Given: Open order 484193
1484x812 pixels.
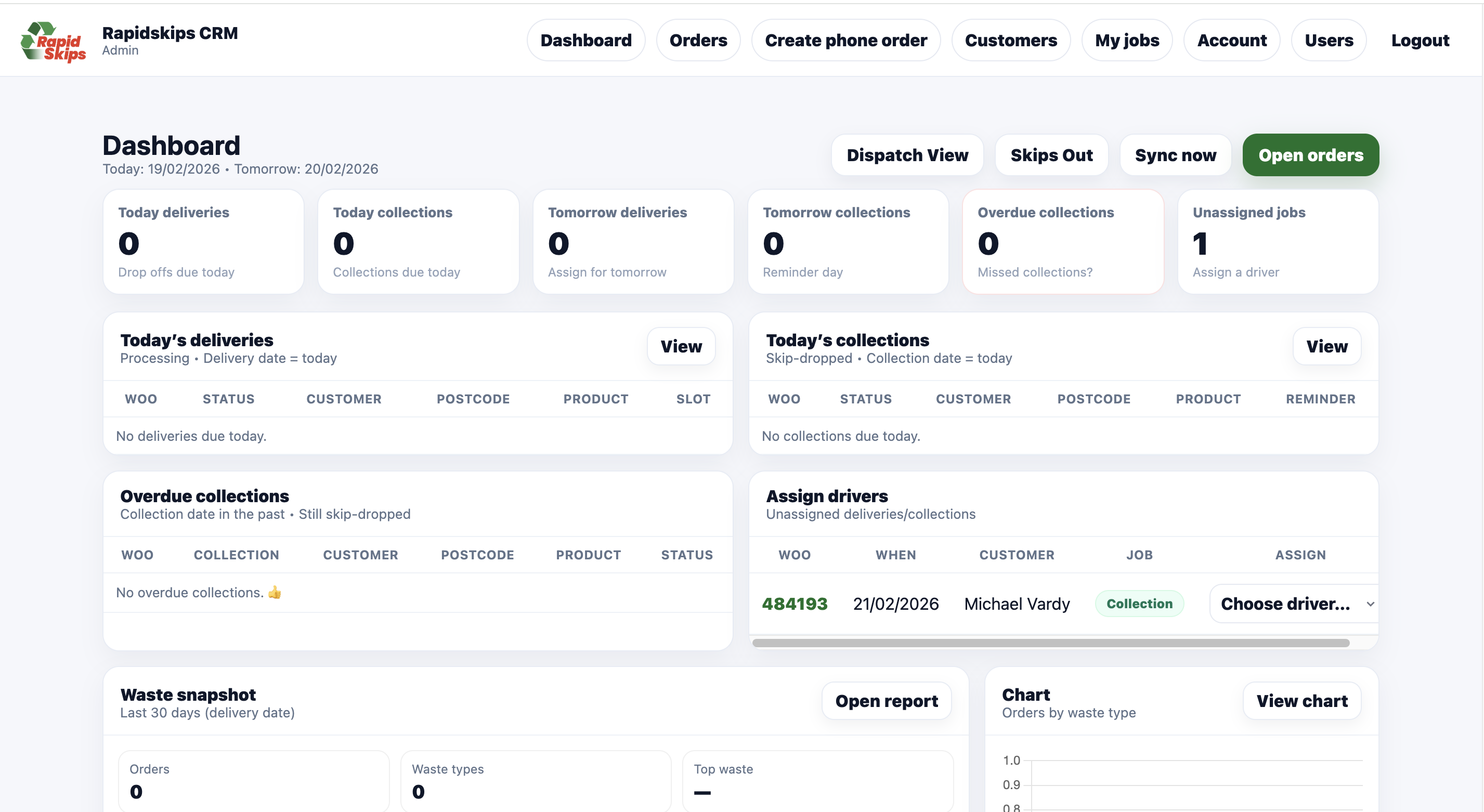Looking at the screenshot, I should point(795,604).
